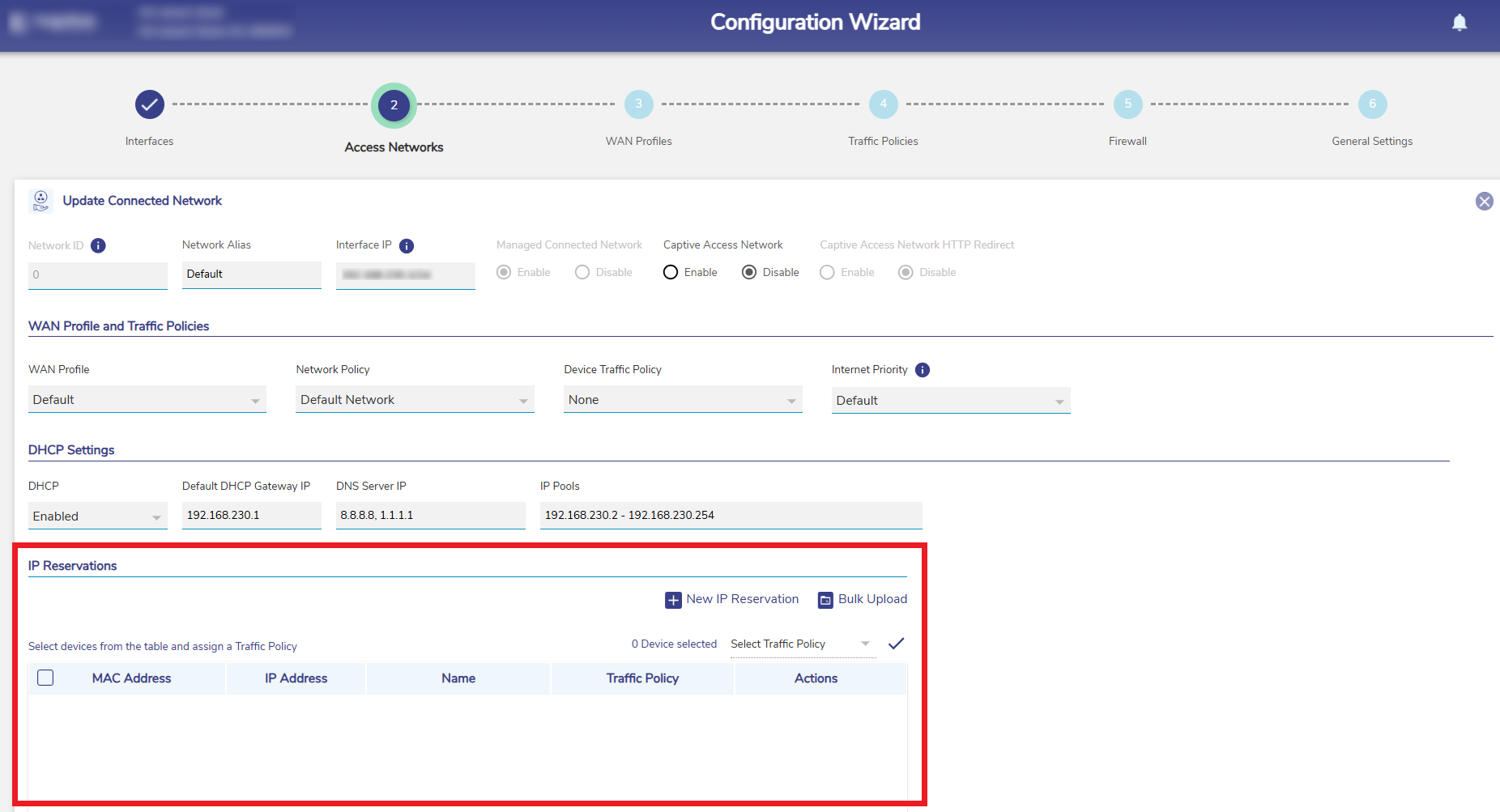
Task: Disable Captive Access Network
Action: pyautogui.click(x=749, y=272)
